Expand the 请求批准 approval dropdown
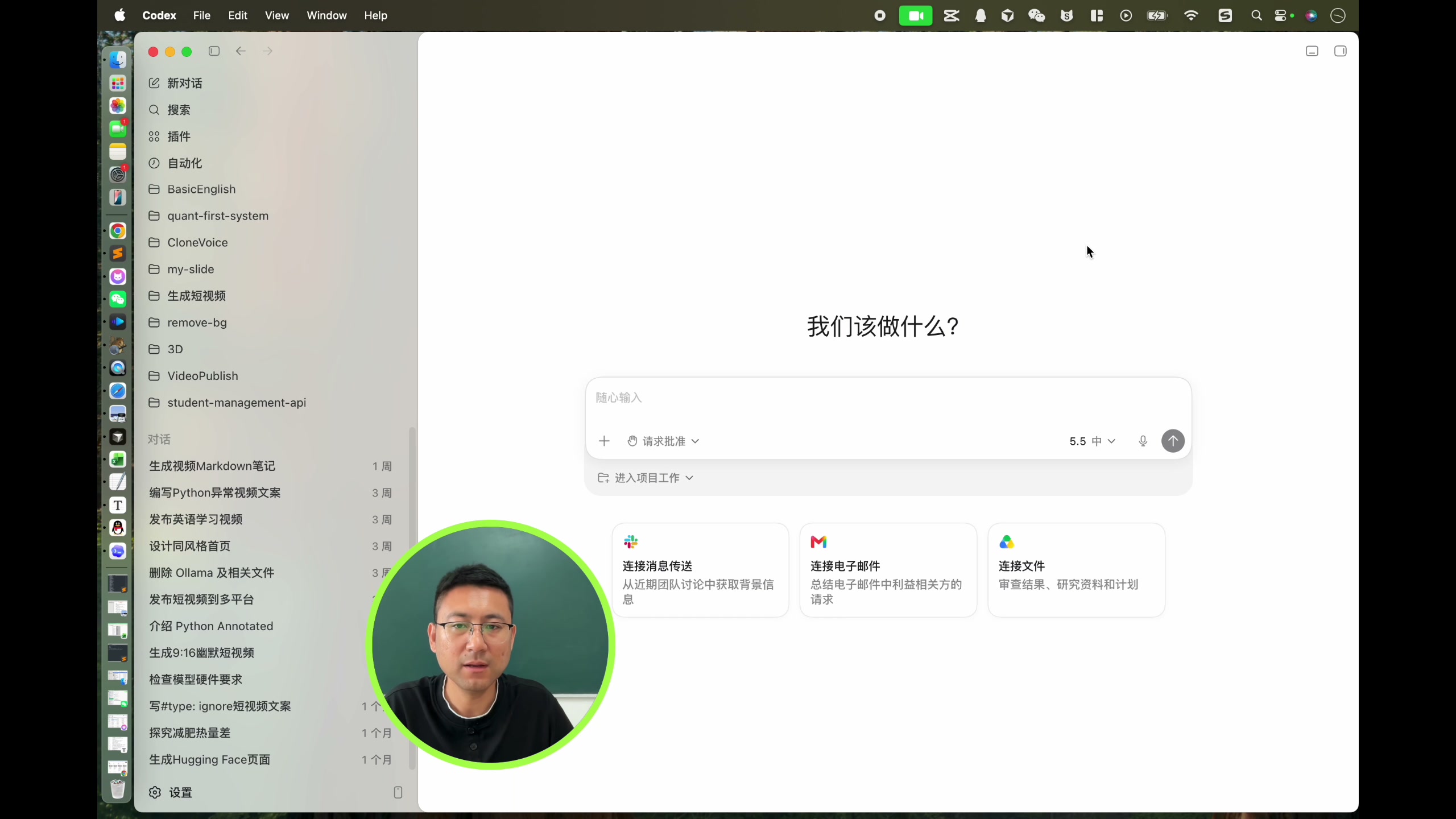The height and width of the screenshot is (819, 1456). pyautogui.click(x=663, y=441)
